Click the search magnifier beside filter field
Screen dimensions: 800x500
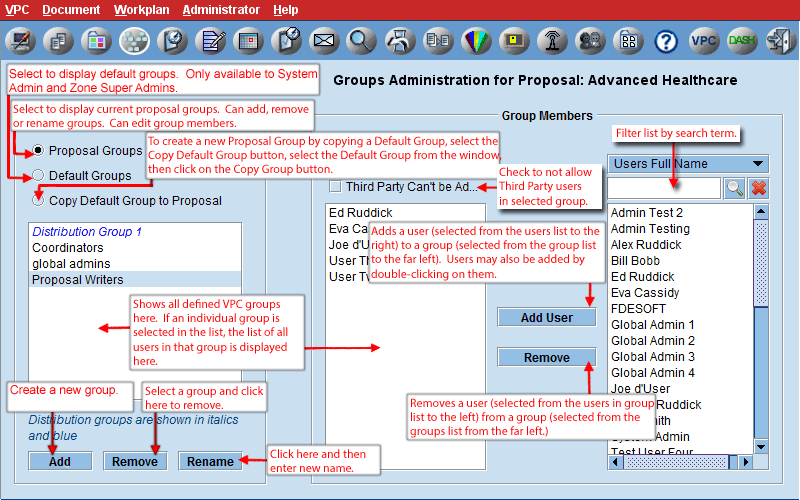coord(734,188)
